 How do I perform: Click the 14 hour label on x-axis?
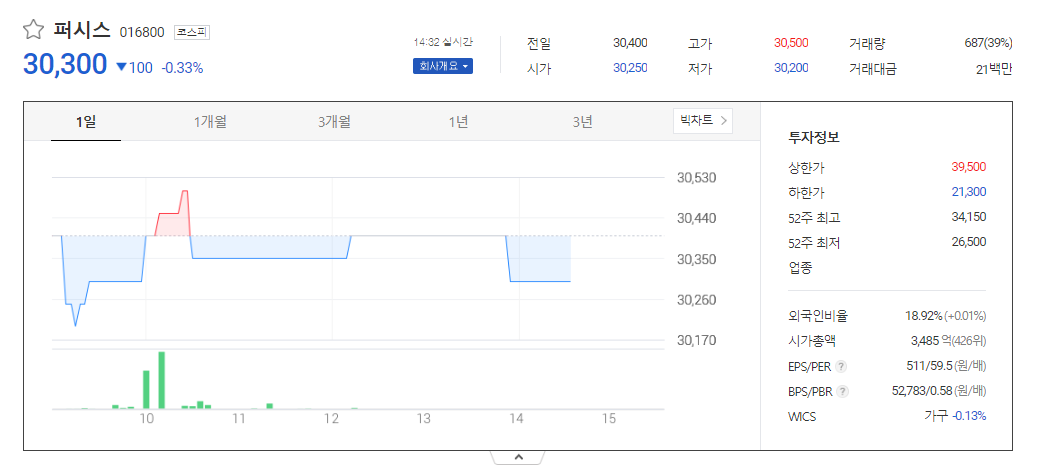(x=516, y=419)
